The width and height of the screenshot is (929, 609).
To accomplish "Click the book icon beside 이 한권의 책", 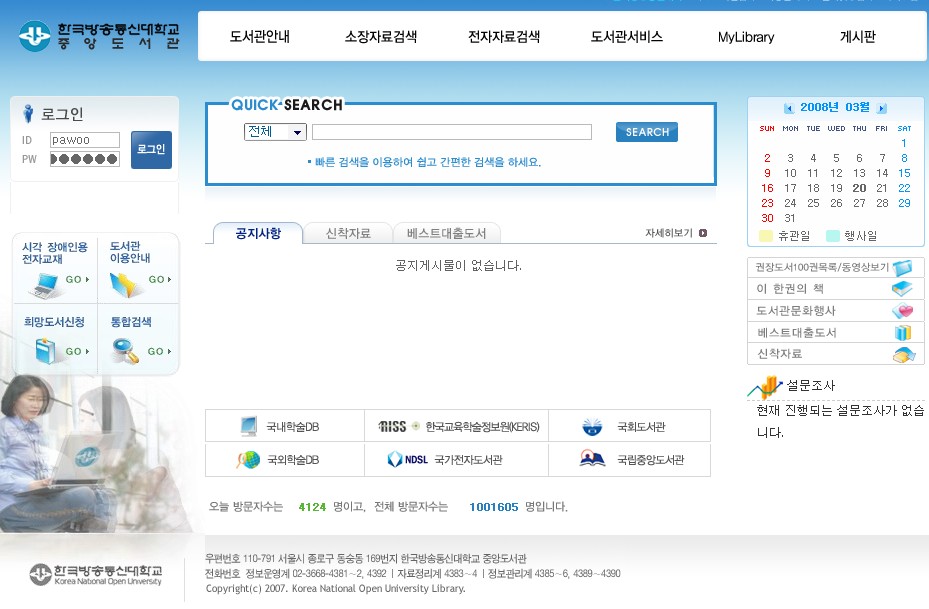I will tap(902, 289).
